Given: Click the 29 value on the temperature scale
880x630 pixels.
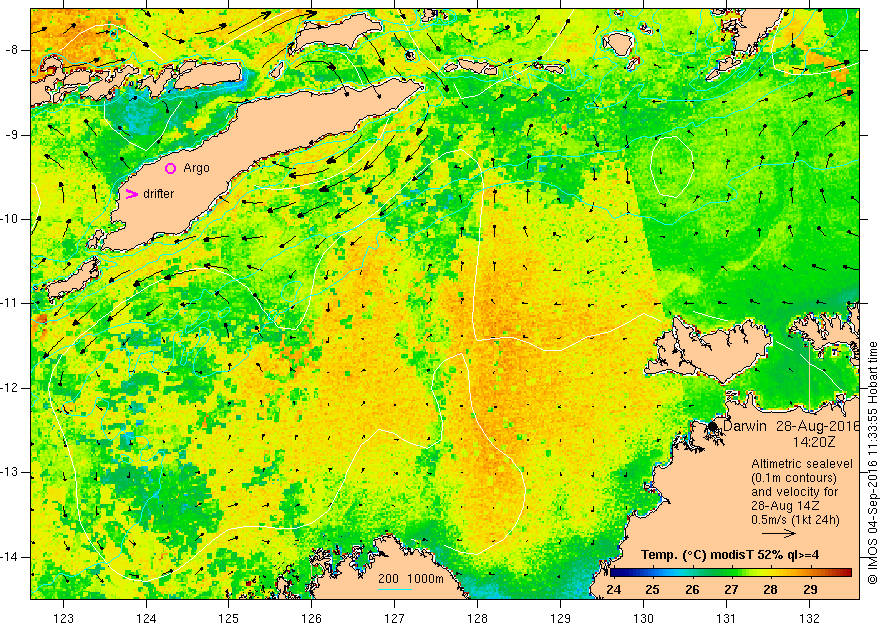Looking at the screenshot, I should point(810,590).
